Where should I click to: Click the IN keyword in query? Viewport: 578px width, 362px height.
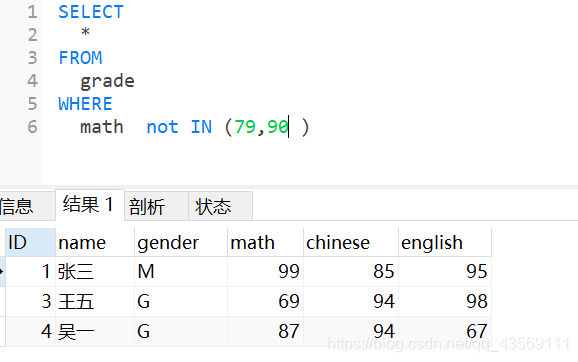(201, 127)
